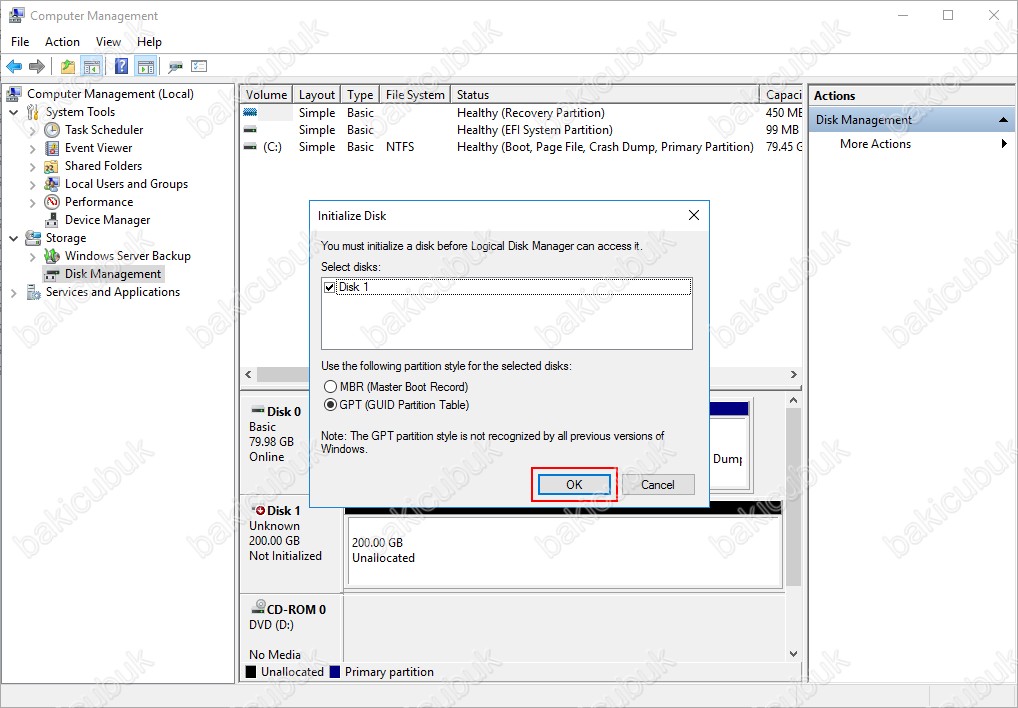Viewport: 1018px width, 708px height.
Task: Expand the Services and Applications node
Action: 14,293
